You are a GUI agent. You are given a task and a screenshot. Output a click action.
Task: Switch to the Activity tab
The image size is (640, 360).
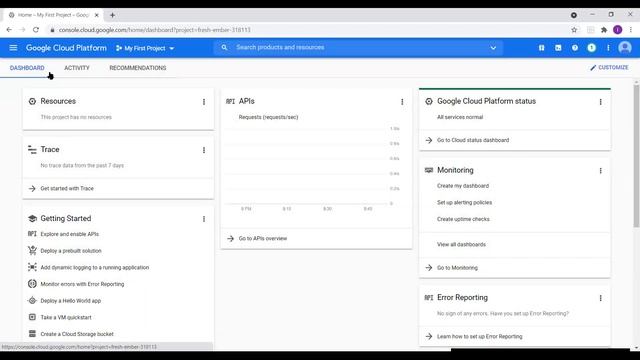[x=77, y=68]
